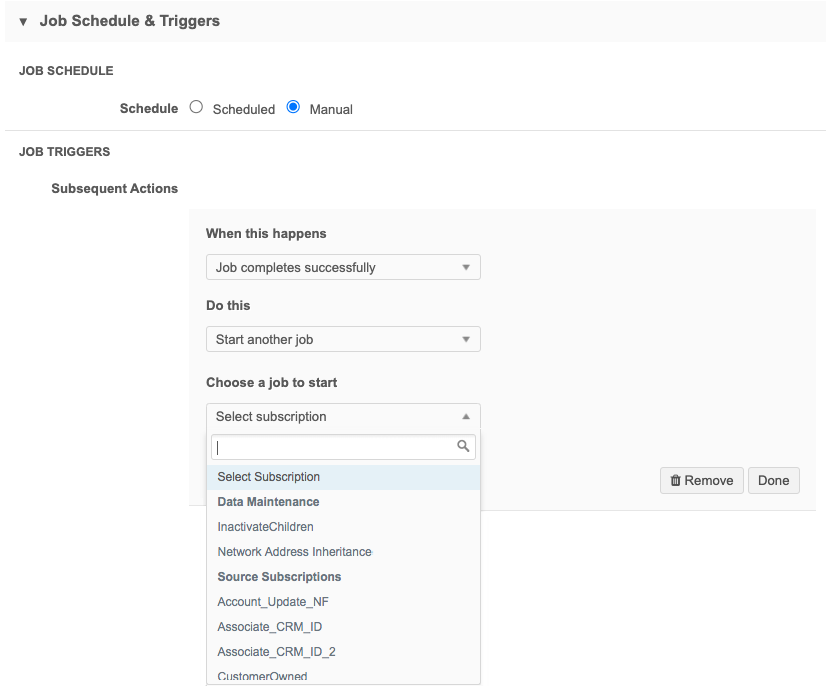
Task: Click the magnifier search icon
Action: pos(463,447)
